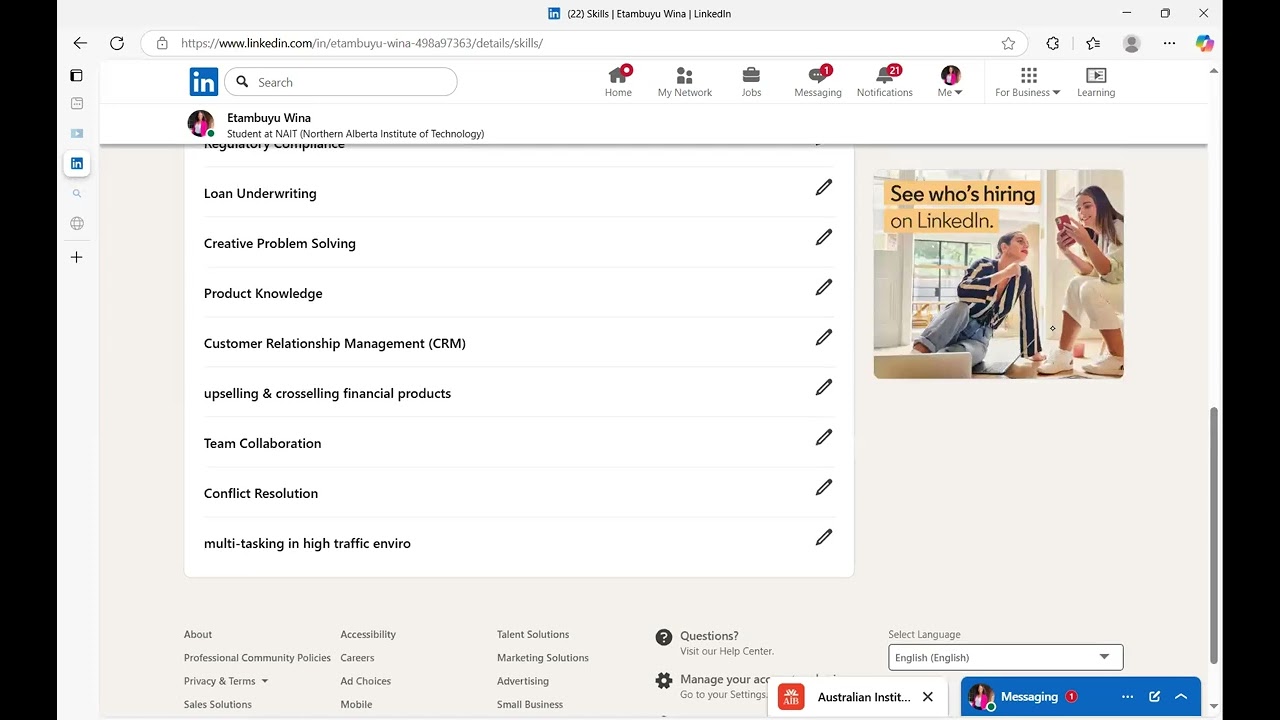This screenshot has height=720, width=1280.
Task: Open the Select Language dropdown
Action: (x=1005, y=657)
